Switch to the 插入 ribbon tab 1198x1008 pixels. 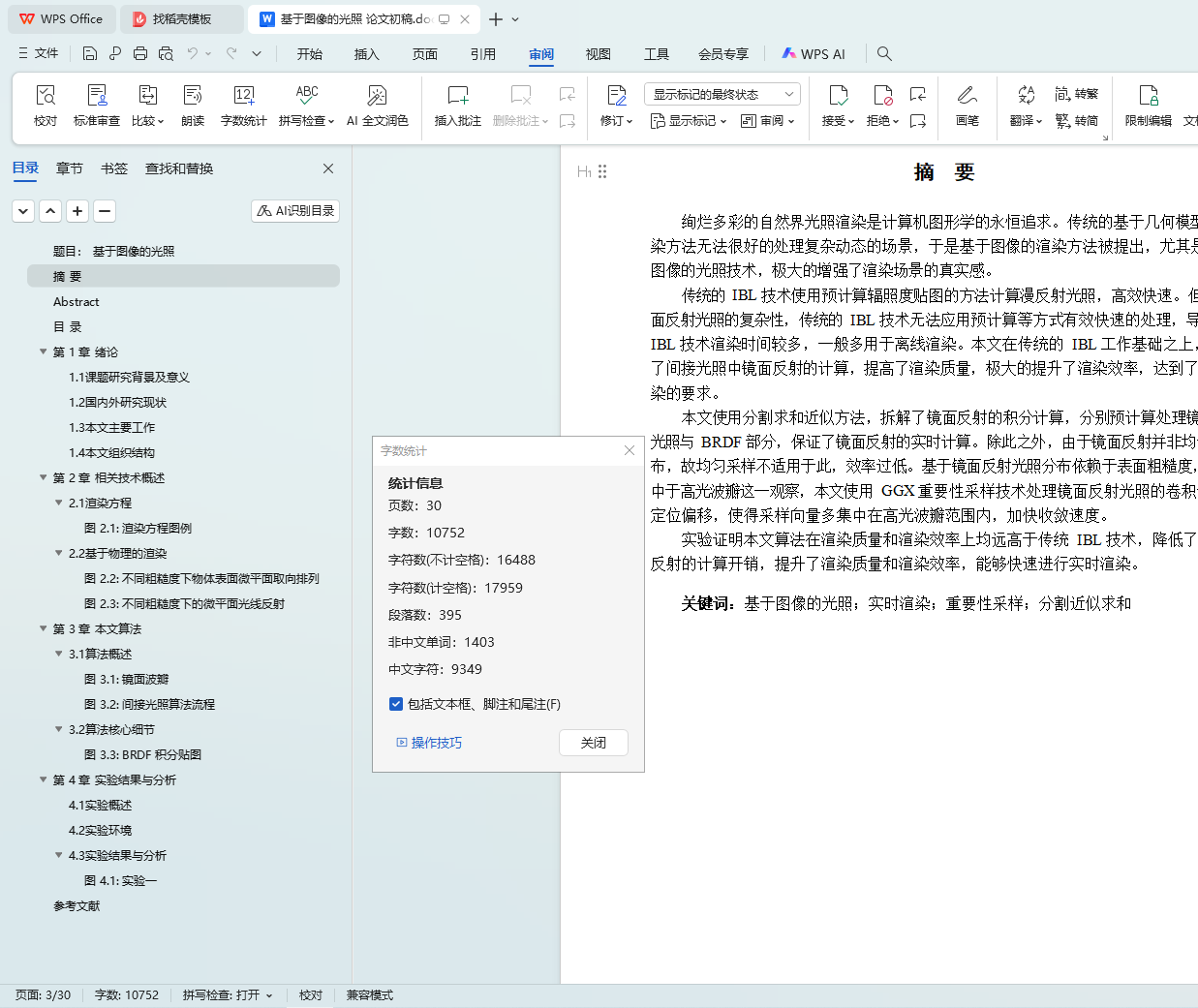click(x=367, y=54)
